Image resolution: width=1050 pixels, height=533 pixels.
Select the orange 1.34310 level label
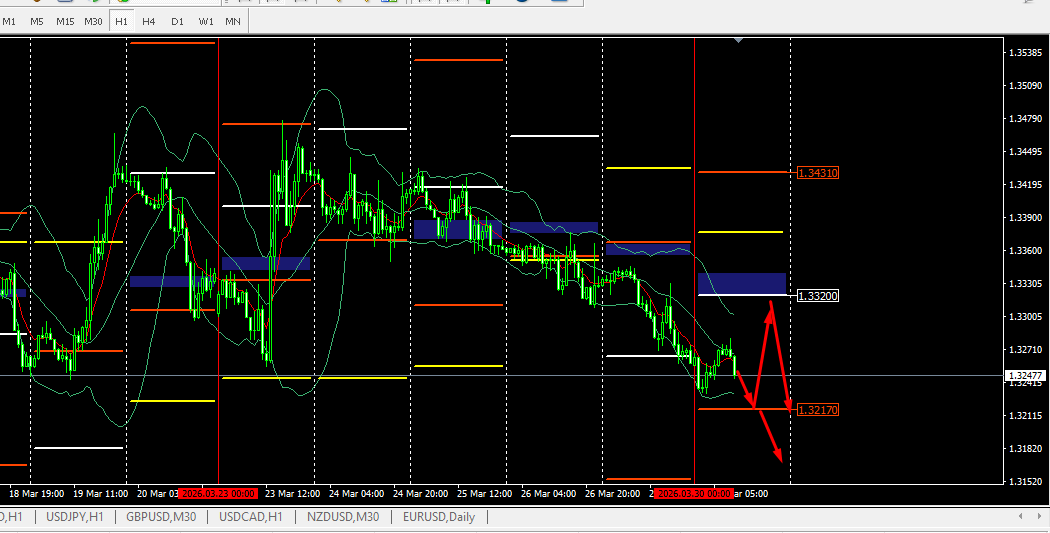818,173
